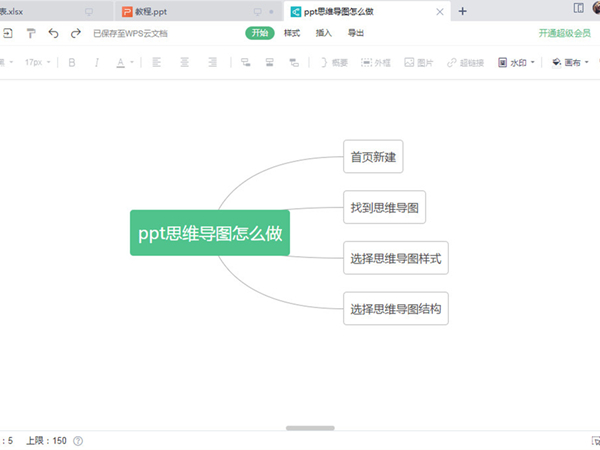
Task: Click the 概要 summary icon
Action: click(x=335, y=62)
